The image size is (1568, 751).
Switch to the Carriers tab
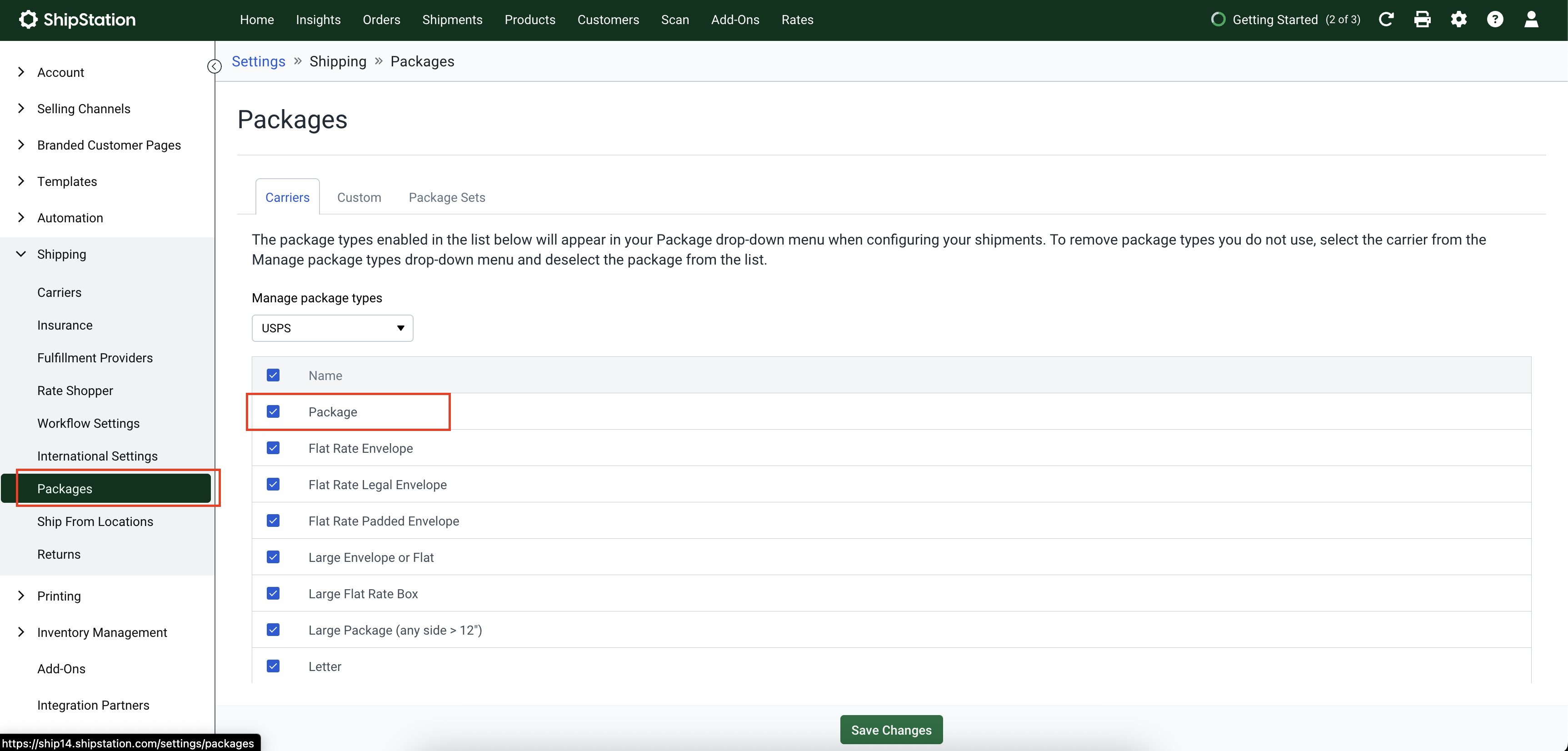[287, 197]
